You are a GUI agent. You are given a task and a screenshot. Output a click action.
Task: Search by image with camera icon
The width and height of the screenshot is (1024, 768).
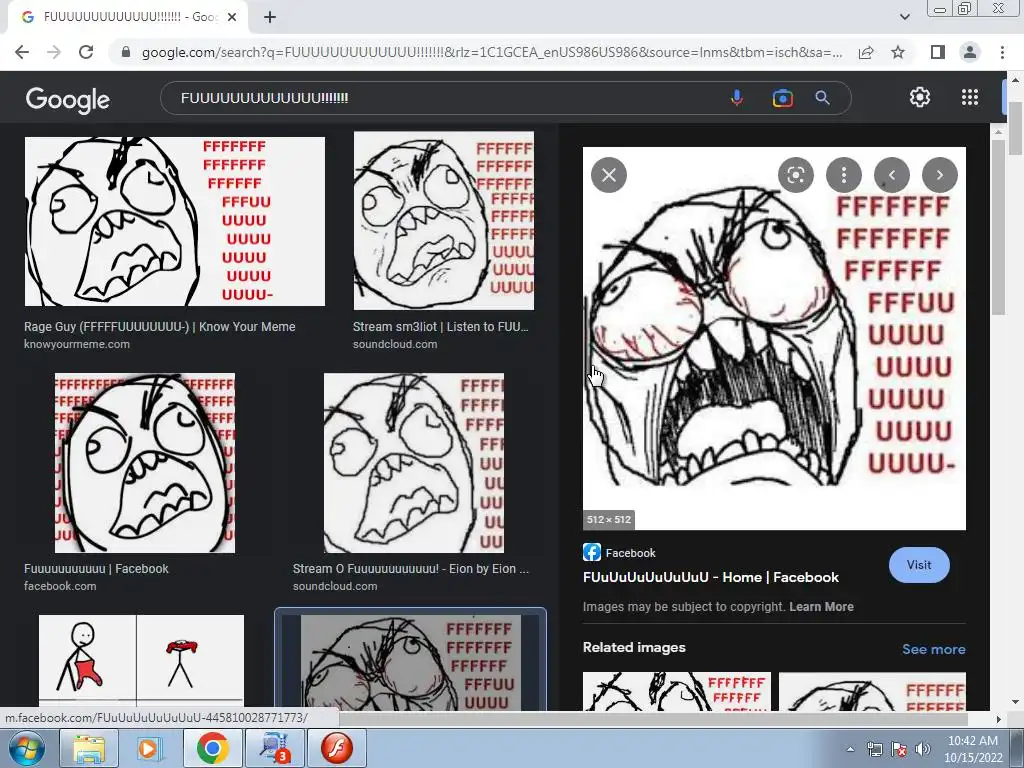[x=782, y=98]
